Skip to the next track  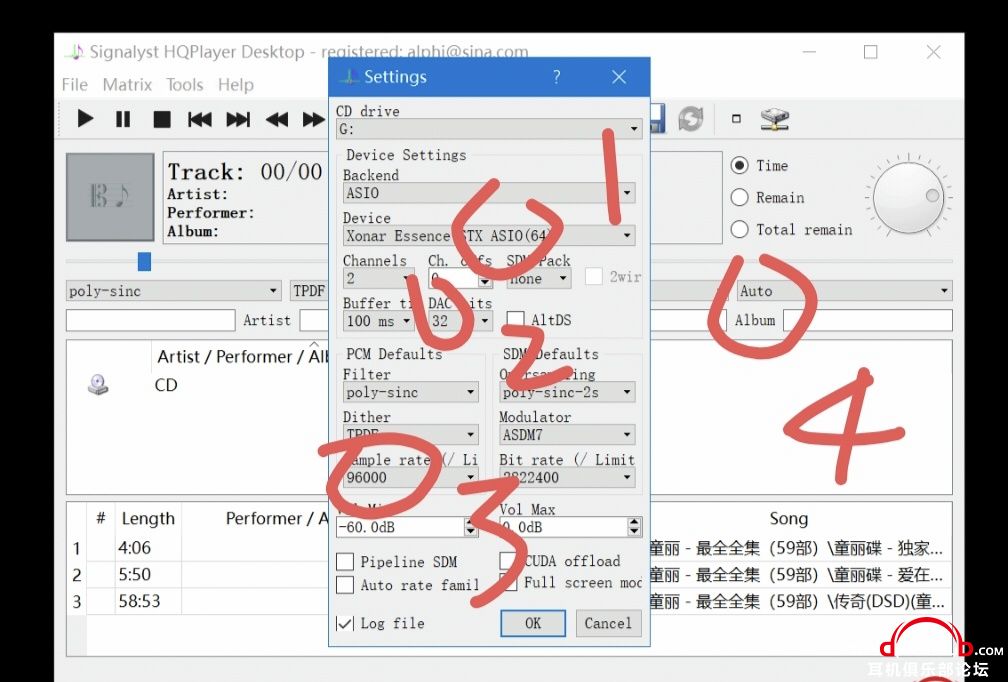pyautogui.click(x=238, y=120)
